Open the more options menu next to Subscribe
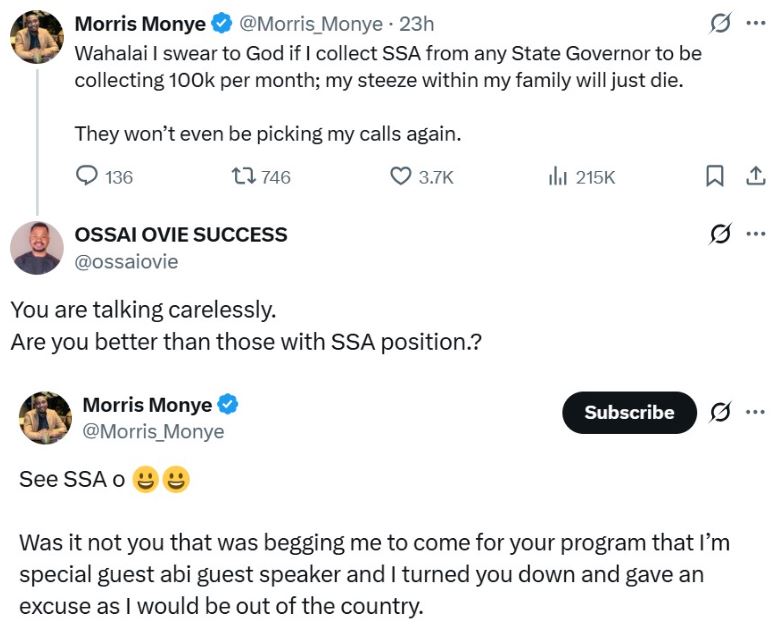The height and width of the screenshot is (626, 776). coord(755,412)
